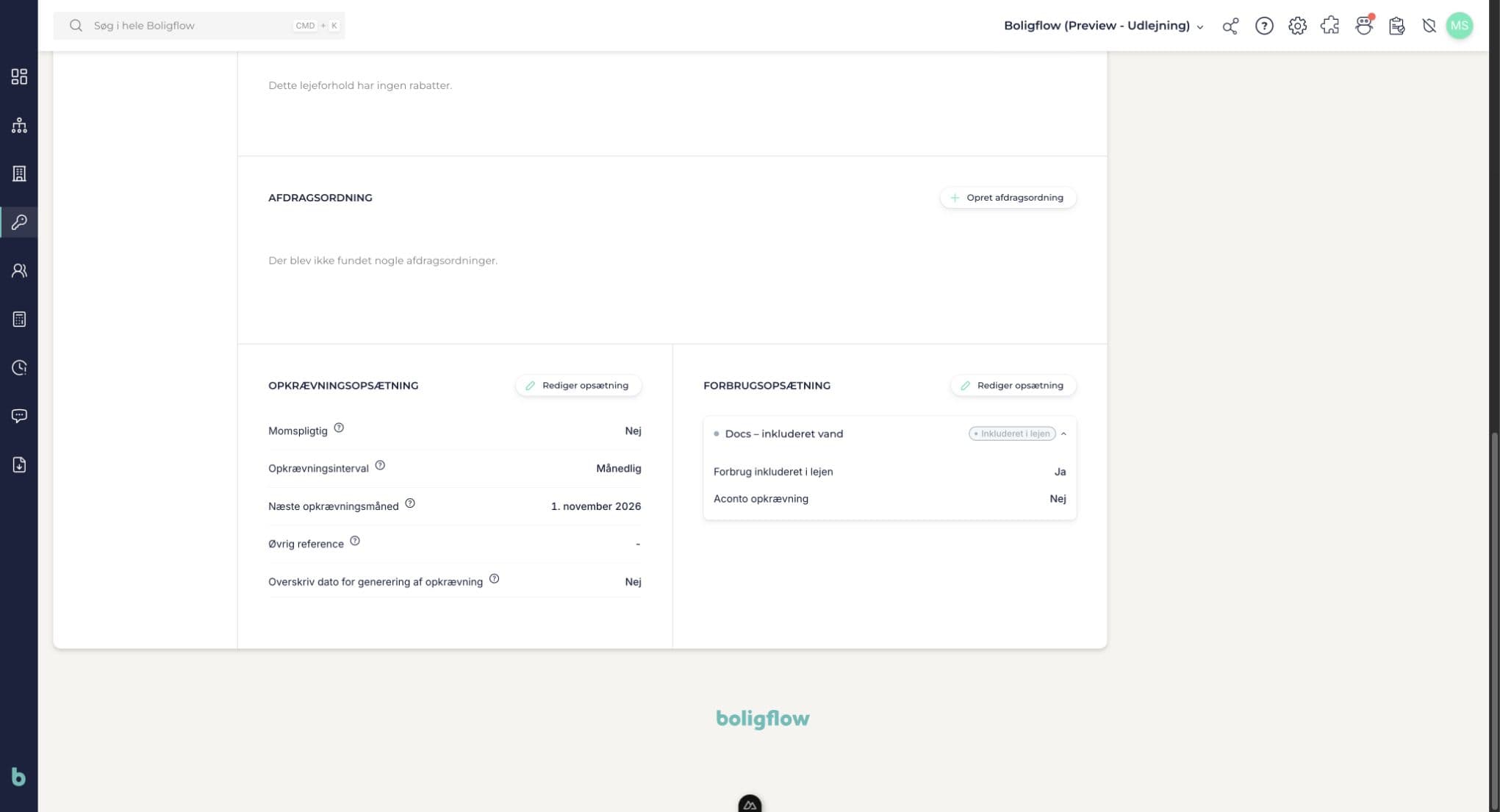Click 'Forbrug inkluderet i lejen' row

click(889, 472)
